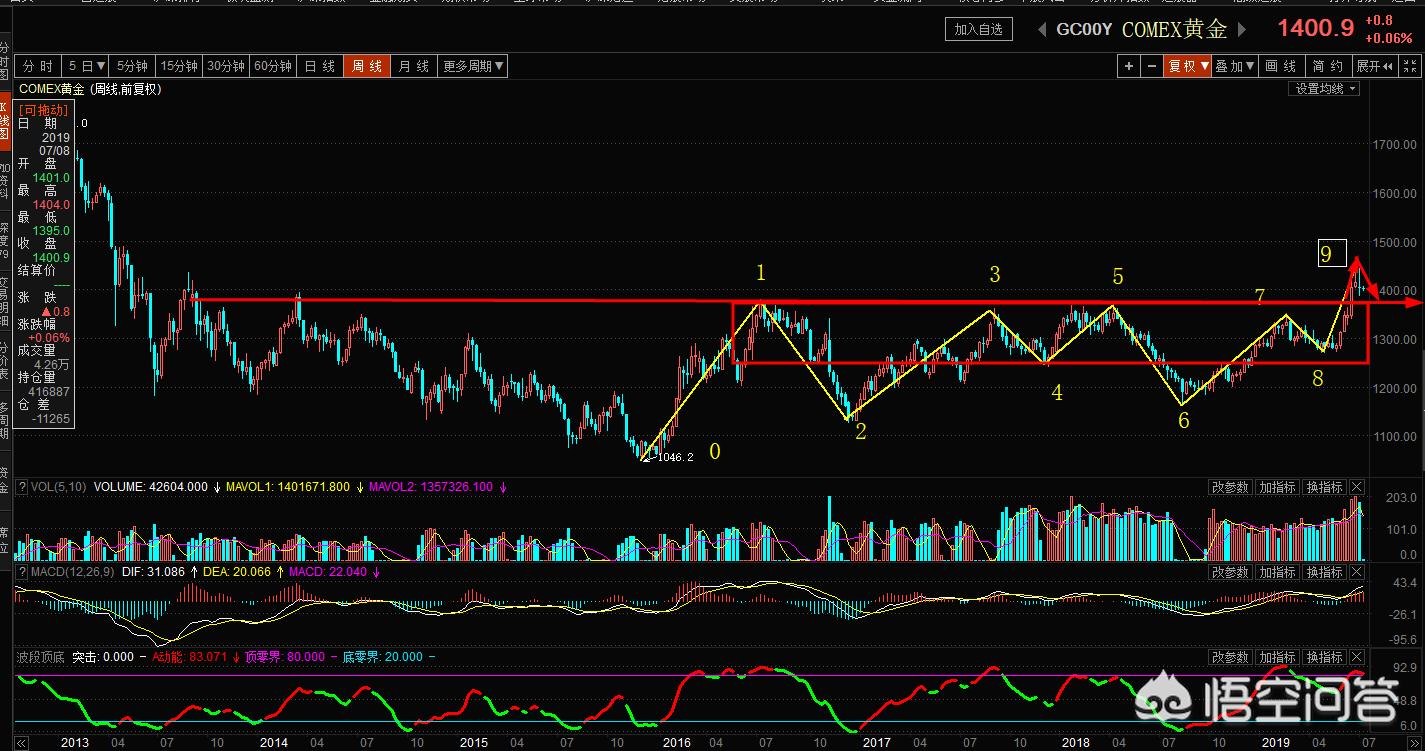Click 加指标 in the VOL panel
Image resolution: width=1425 pixels, height=751 pixels.
click(1277, 487)
